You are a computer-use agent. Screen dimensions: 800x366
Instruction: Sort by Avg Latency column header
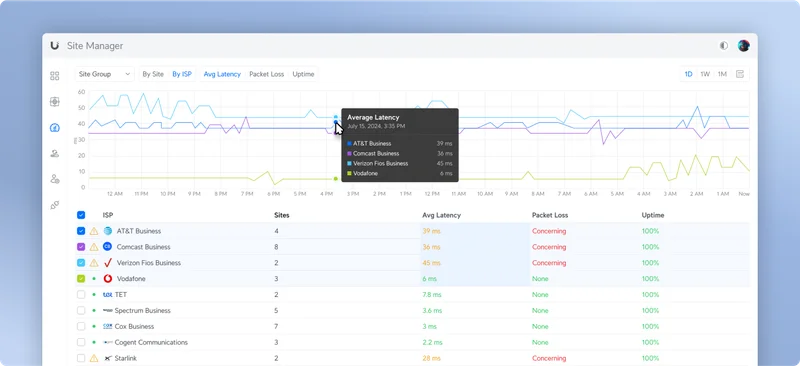(x=441, y=215)
